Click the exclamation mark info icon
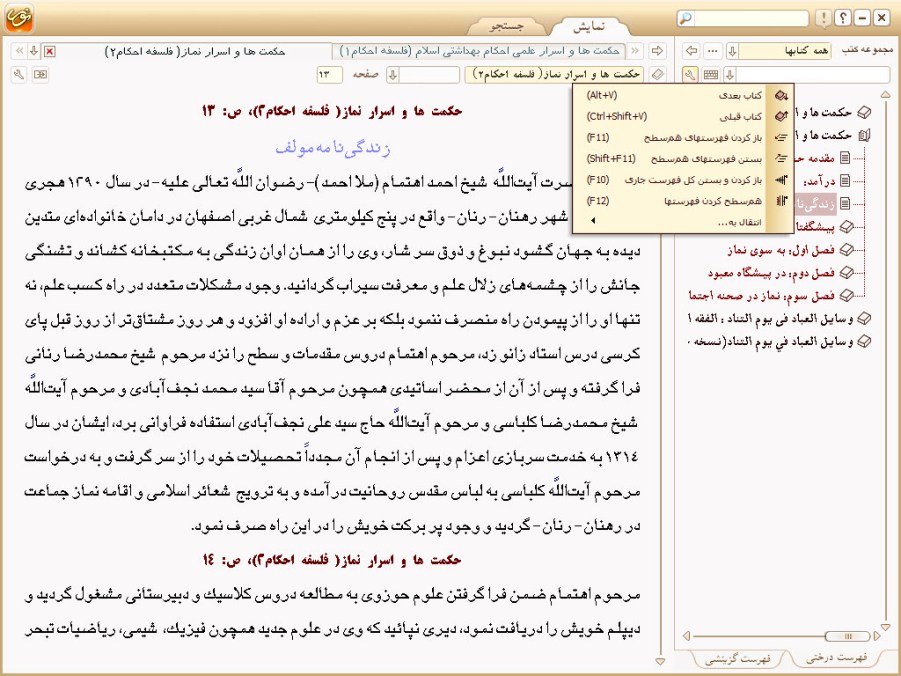Viewport: 901px width, 676px height. coord(824,18)
